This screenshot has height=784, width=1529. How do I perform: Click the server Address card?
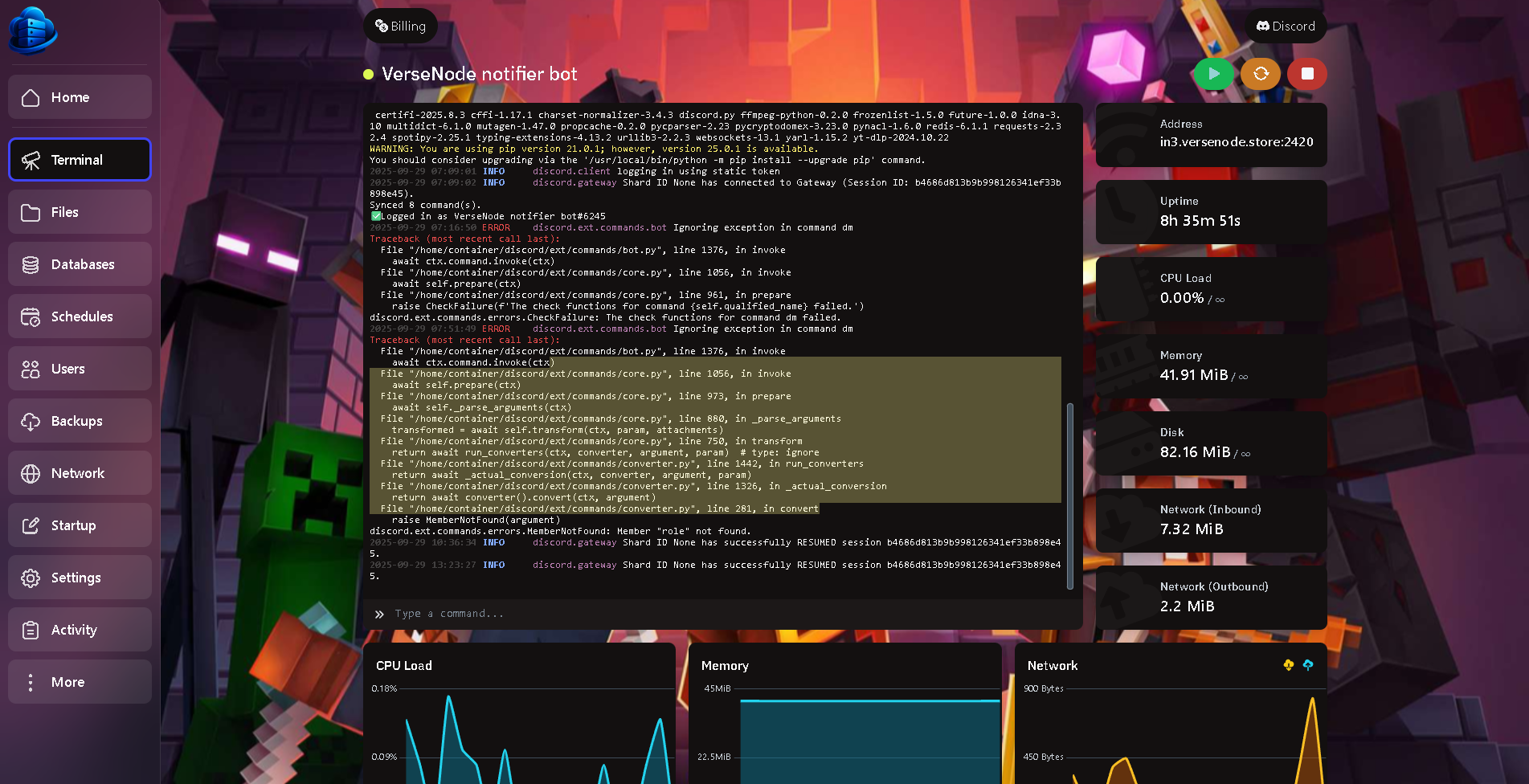(x=1211, y=134)
